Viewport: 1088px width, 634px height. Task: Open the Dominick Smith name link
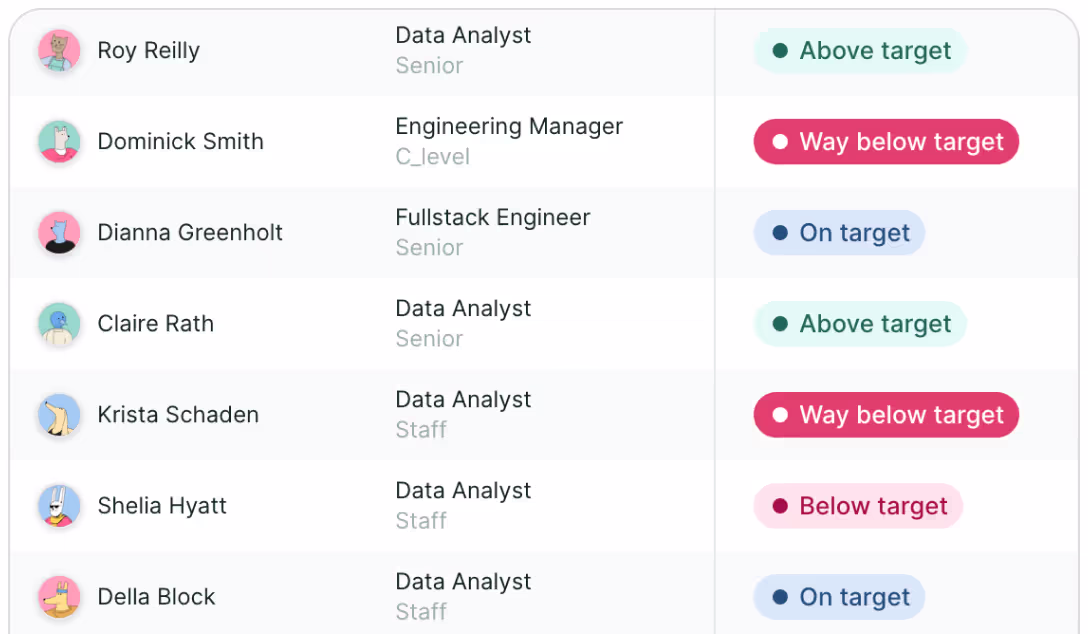180,142
